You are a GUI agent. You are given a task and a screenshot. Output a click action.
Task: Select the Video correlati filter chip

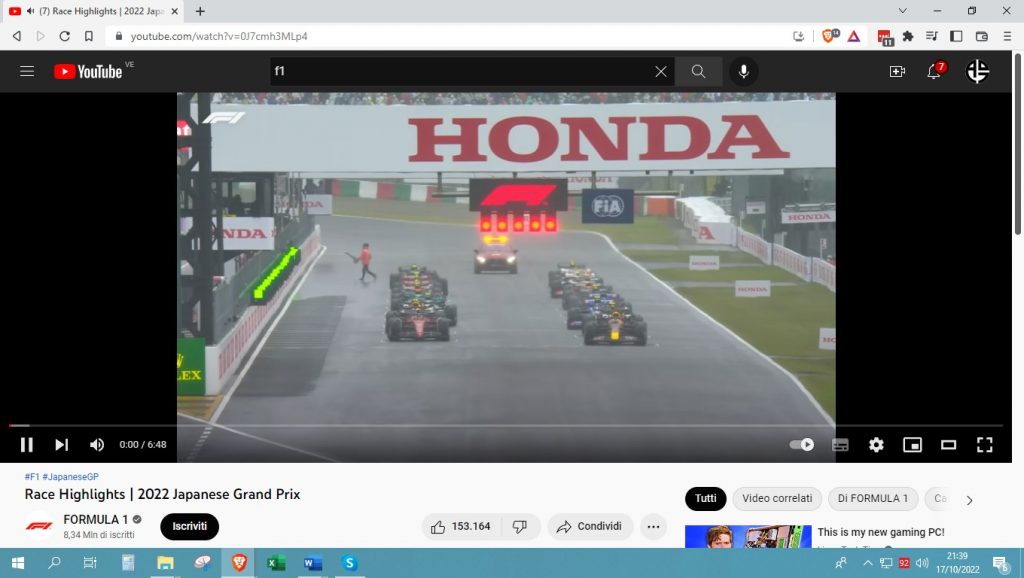pos(777,499)
